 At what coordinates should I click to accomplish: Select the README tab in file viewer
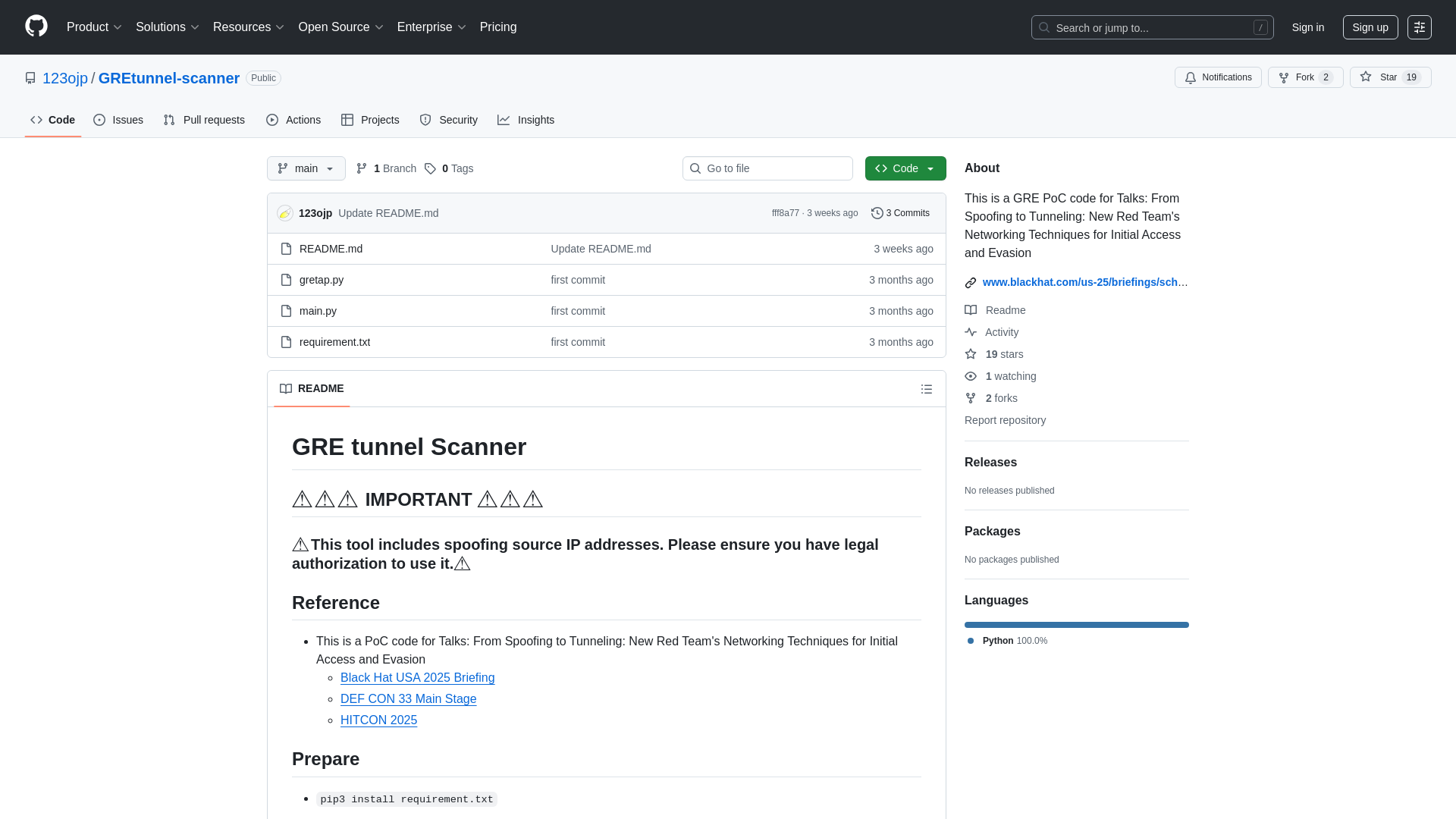click(x=312, y=389)
